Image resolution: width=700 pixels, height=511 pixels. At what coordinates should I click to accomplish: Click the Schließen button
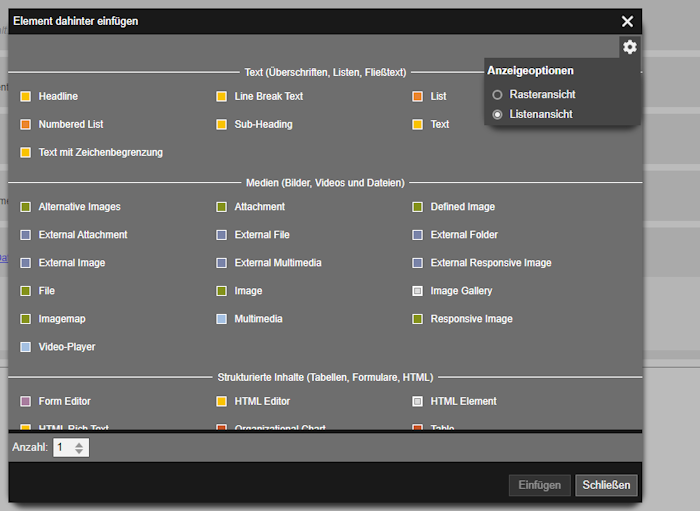tap(606, 485)
